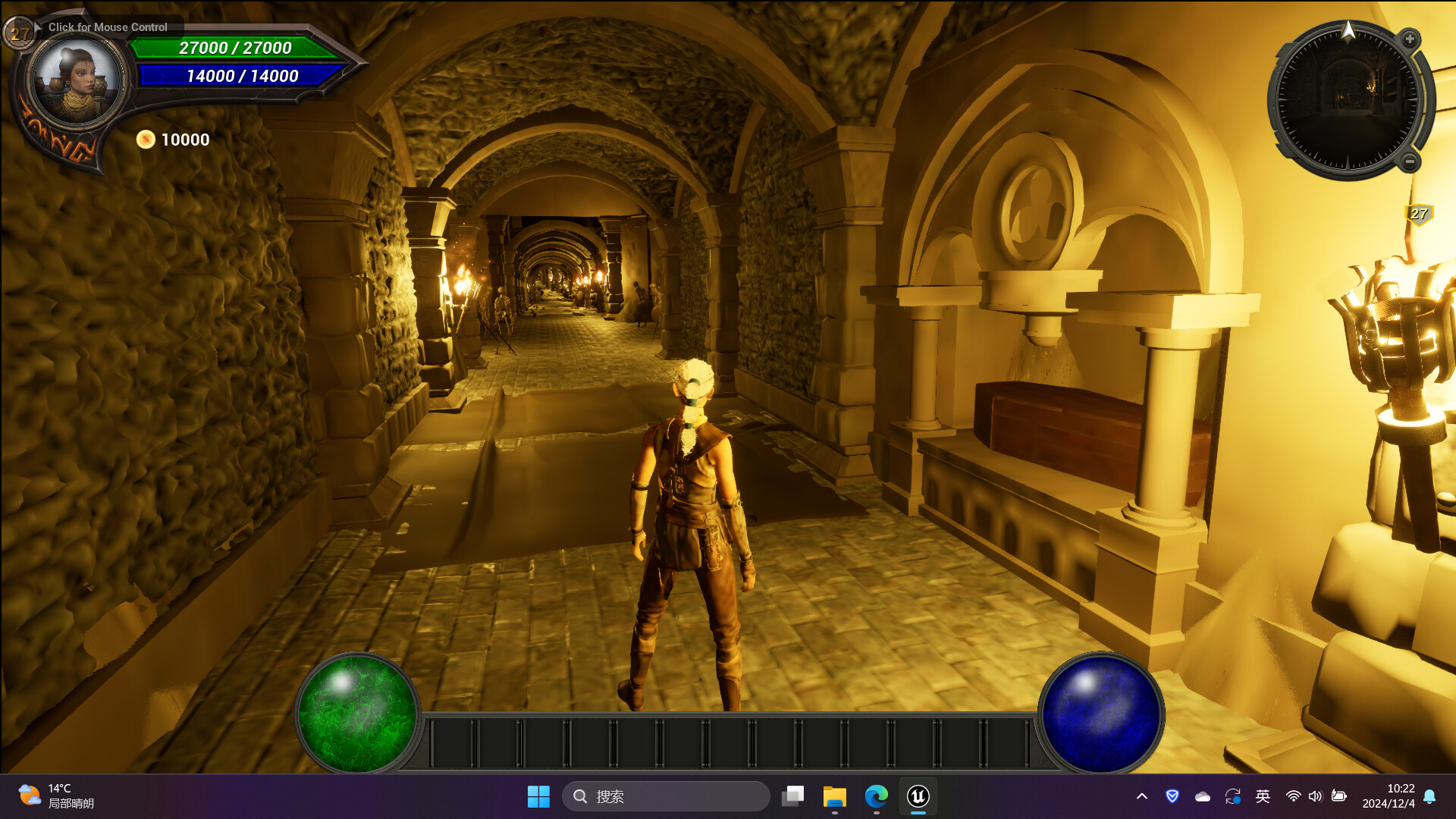The height and width of the screenshot is (819, 1456).
Task: Click the green 27000 health bar
Action: pos(235,48)
